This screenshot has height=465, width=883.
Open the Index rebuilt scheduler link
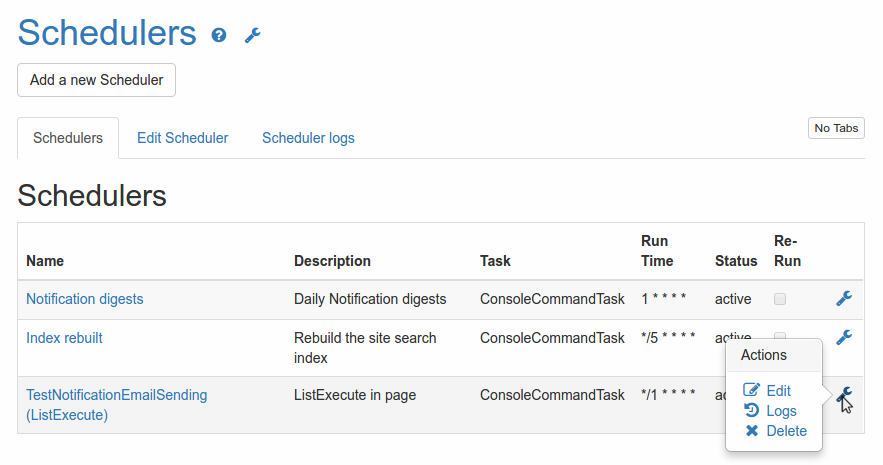point(64,338)
